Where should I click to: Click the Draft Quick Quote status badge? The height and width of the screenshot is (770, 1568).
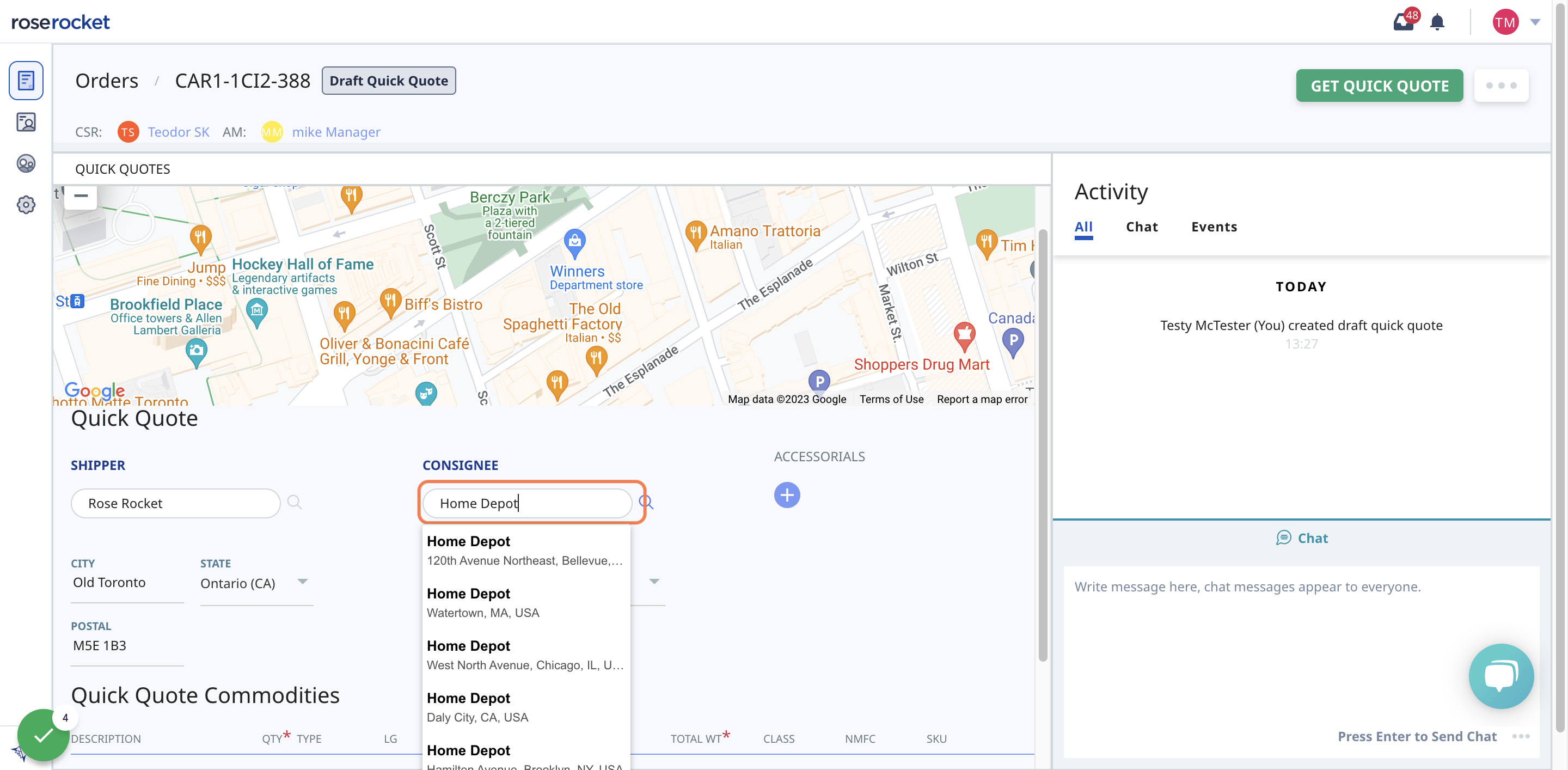[388, 81]
